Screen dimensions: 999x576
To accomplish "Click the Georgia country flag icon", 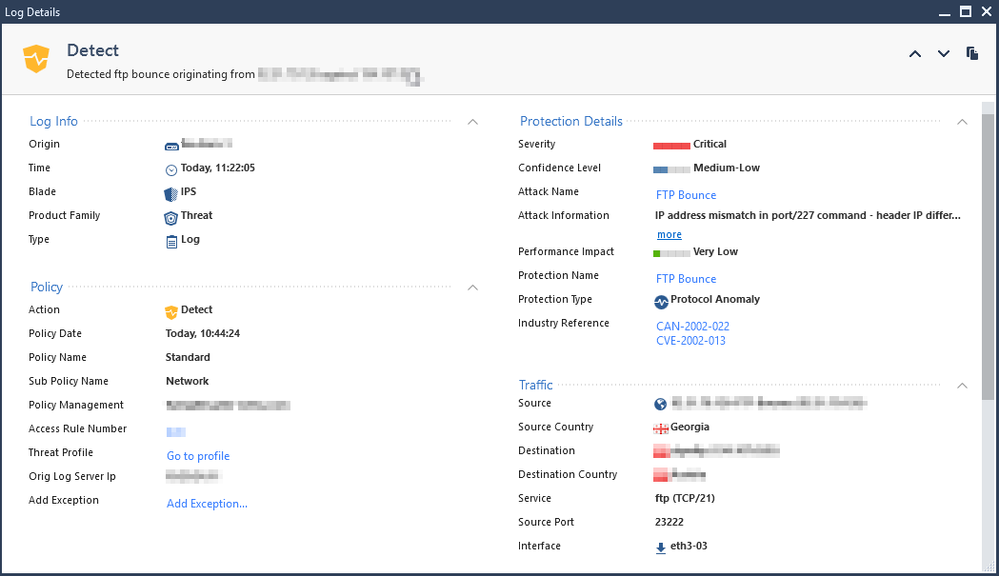I will pos(661,428).
